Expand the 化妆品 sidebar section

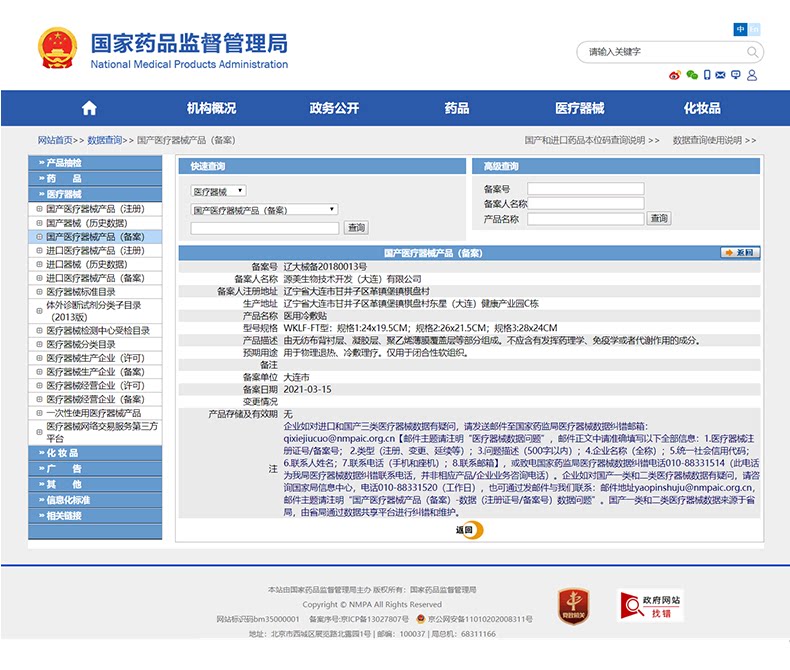95,453
